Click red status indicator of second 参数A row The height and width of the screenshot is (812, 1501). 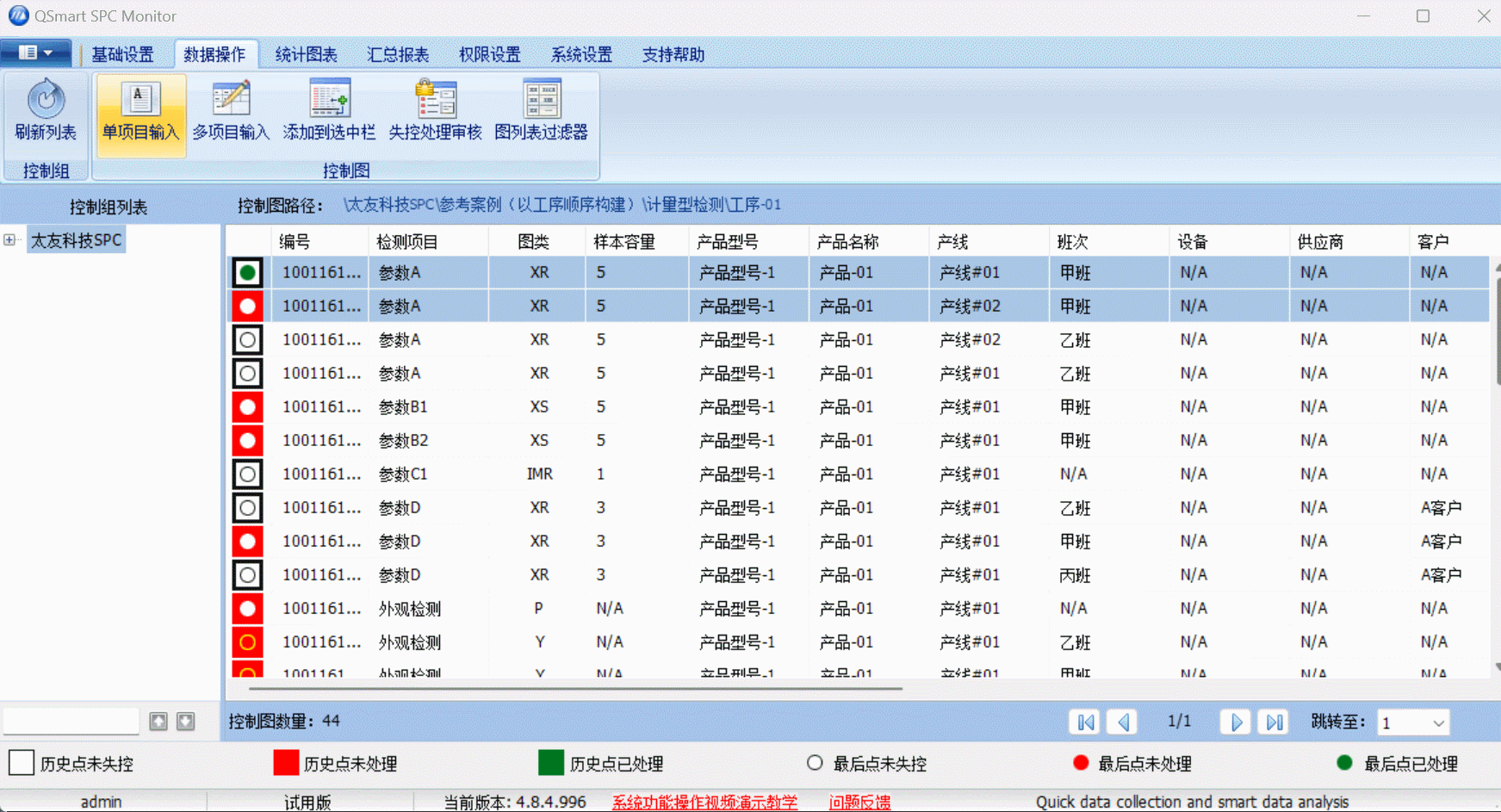coord(247,306)
